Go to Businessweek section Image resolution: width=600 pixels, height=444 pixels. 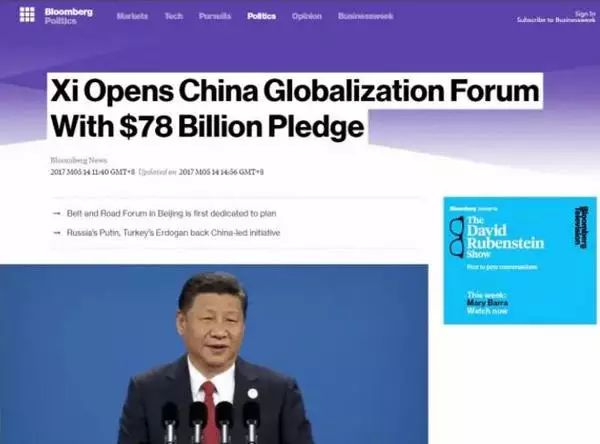[365, 16]
